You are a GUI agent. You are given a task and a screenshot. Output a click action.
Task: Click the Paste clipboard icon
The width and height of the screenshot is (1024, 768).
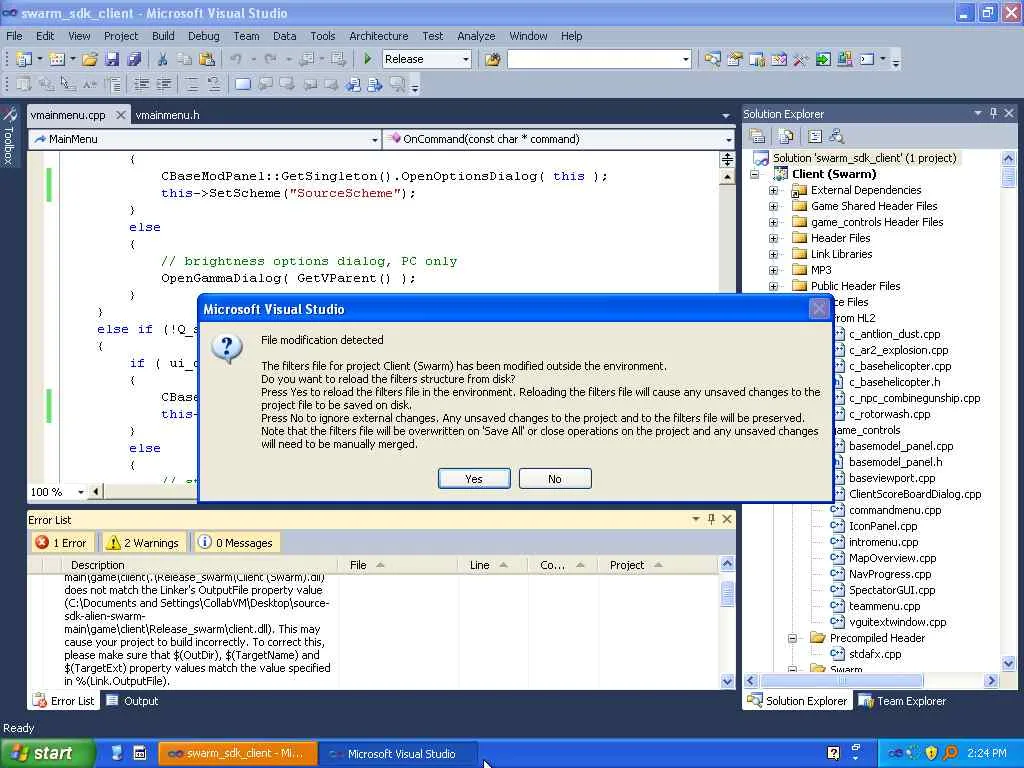[206, 59]
